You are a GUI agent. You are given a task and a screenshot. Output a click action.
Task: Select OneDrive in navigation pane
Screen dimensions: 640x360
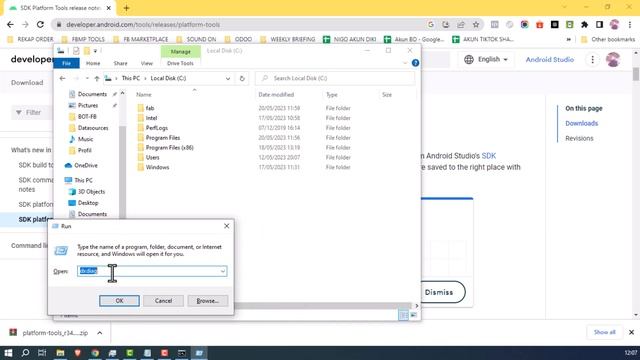coord(86,165)
